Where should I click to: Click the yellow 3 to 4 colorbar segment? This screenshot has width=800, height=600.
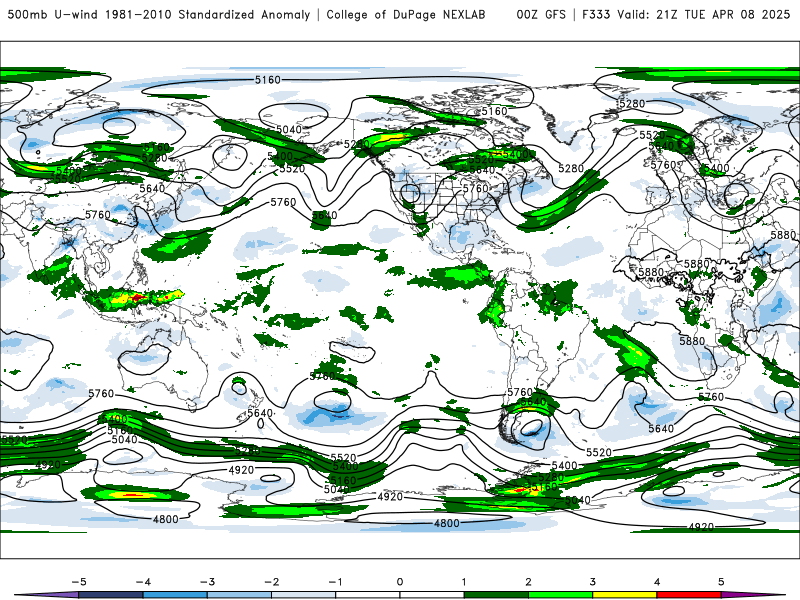[624, 595]
